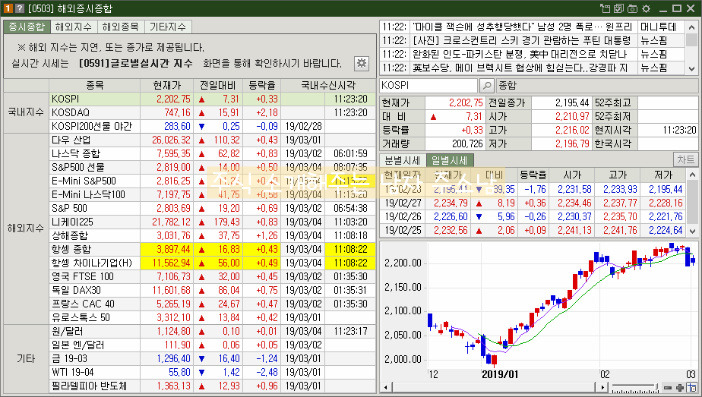The image size is (702, 397).
Task: Open the 기타지수 tab
Action: 168,27
